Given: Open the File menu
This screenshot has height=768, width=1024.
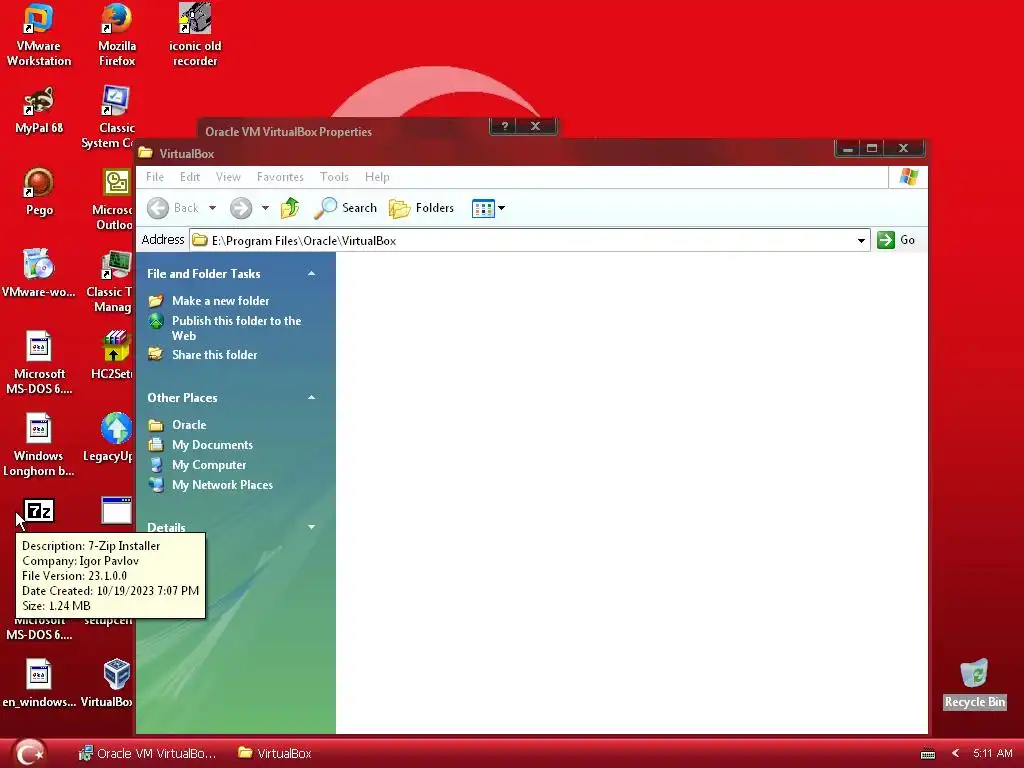Looking at the screenshot, I should (x=155, y=177).
